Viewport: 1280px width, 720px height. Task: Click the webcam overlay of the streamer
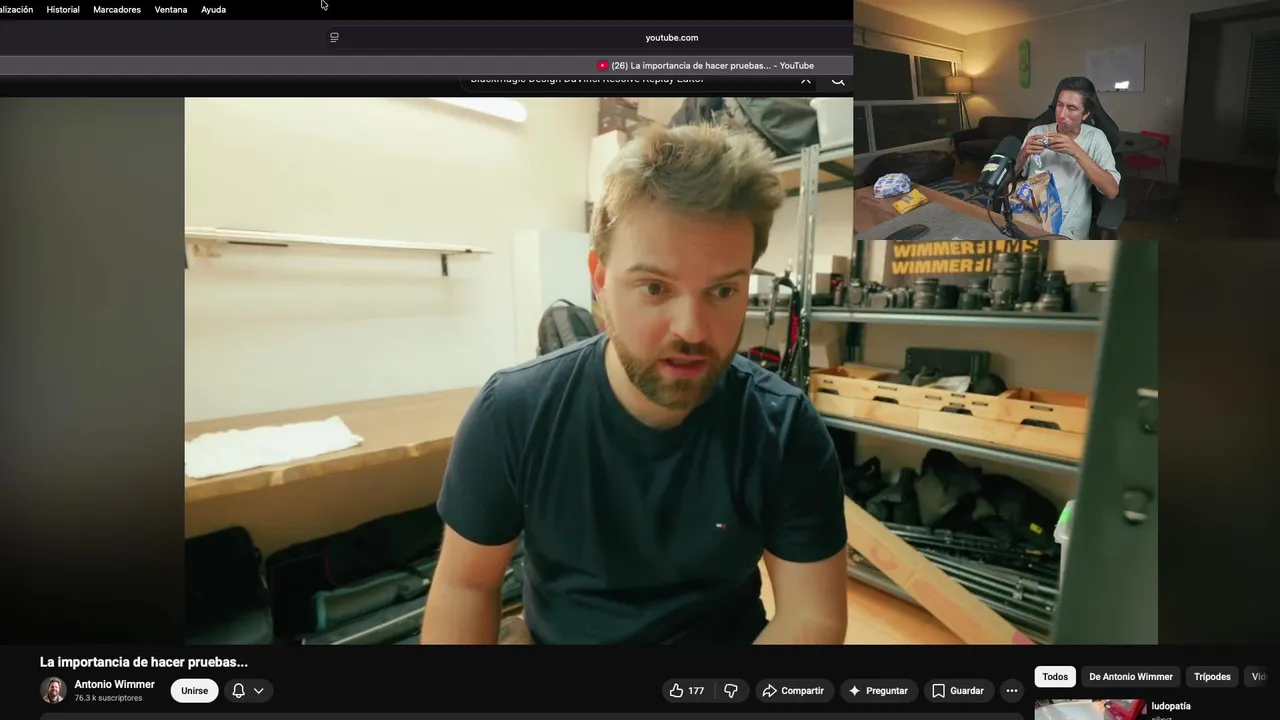click(x=1066, y=120)
